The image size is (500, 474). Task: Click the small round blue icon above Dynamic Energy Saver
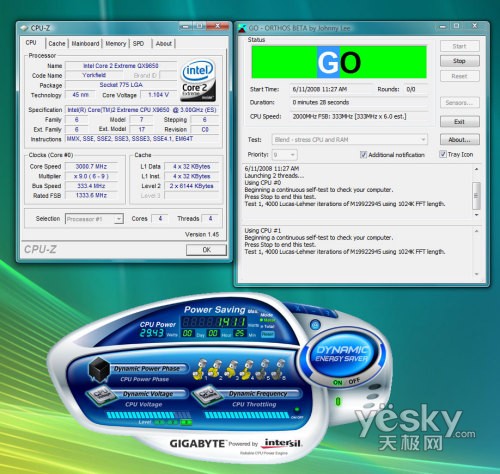315,324
